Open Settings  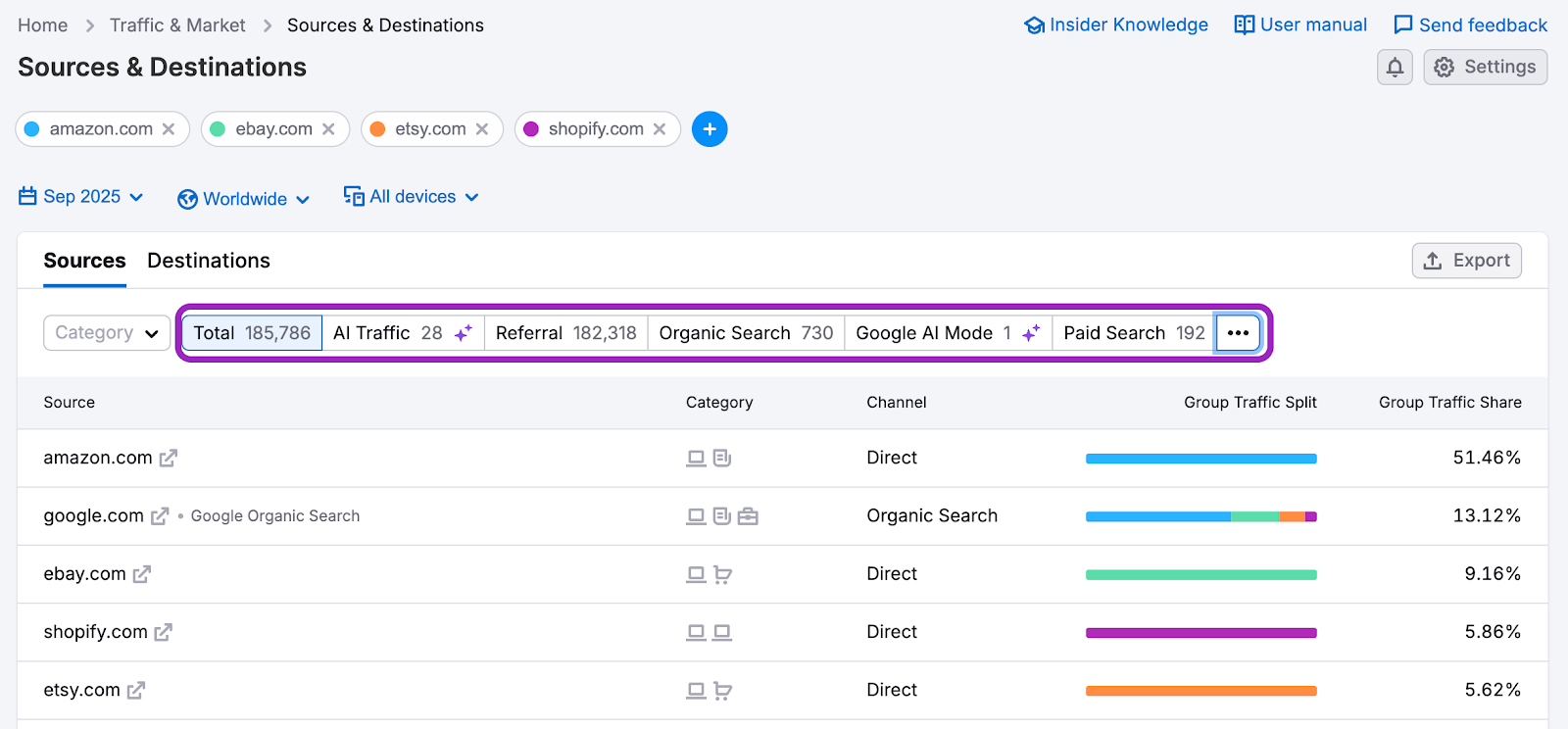click(1486, 68)
